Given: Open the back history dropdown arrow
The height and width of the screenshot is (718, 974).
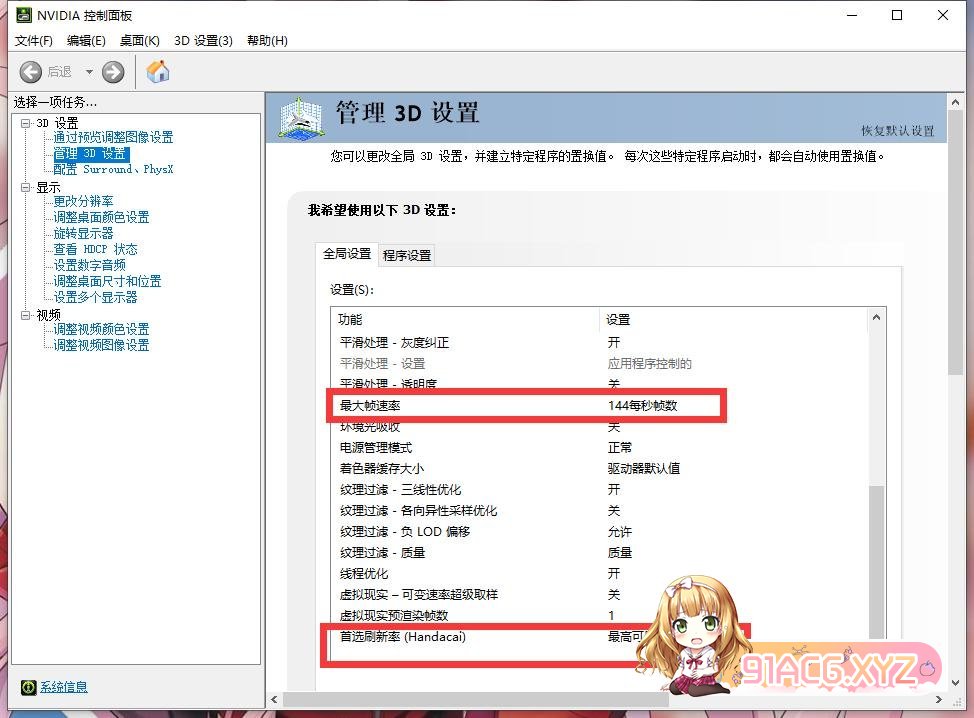Looking at the screenshot, I should [x=88, y=72].
